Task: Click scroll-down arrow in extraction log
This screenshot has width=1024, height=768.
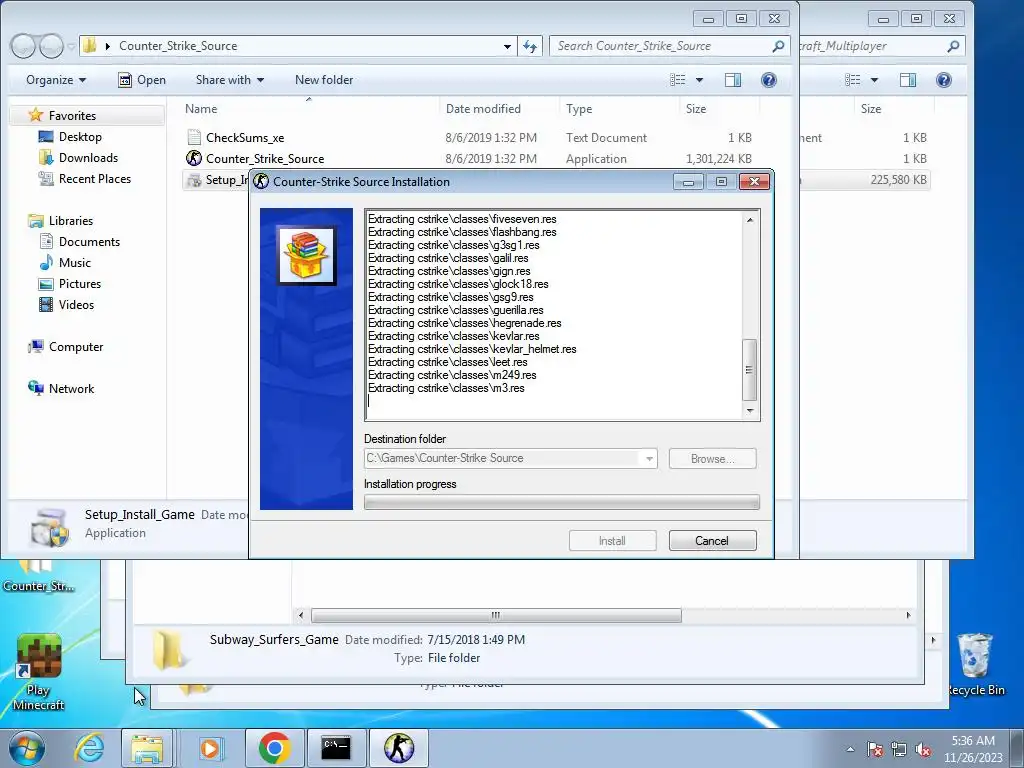Action: (750, 411)
